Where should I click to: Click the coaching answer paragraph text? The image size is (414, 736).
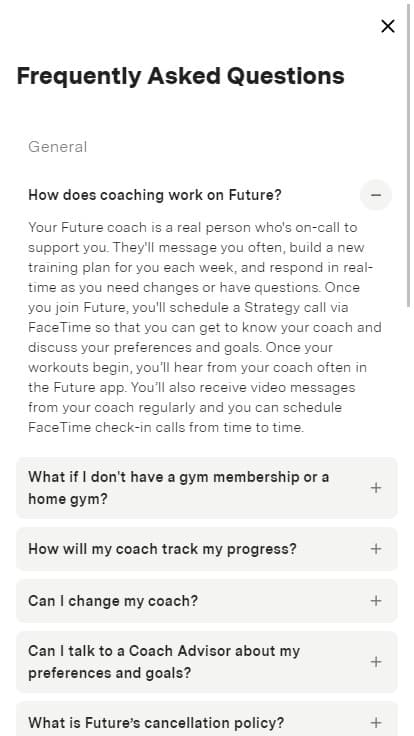pos(205,327)
